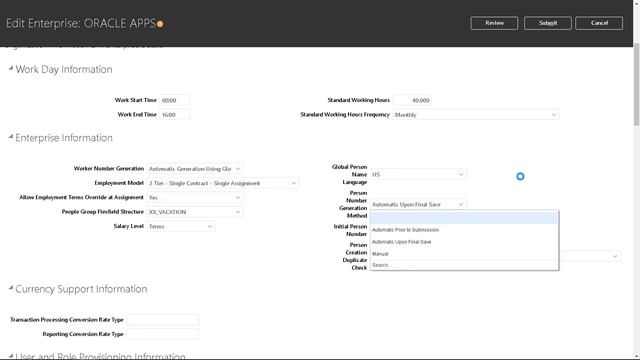Click the Review button

494,23
